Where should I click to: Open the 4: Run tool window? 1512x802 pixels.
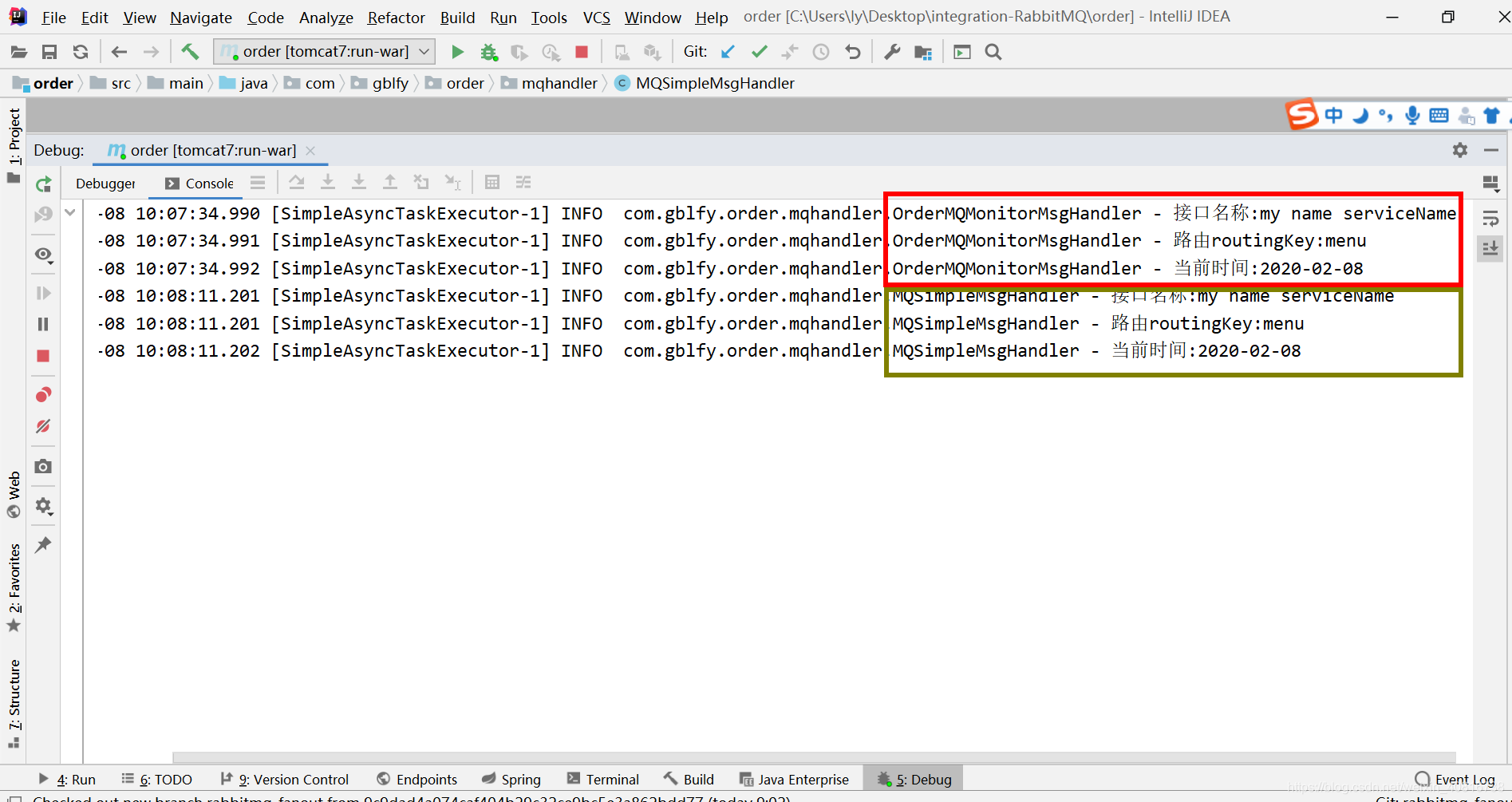pos(67,780)
